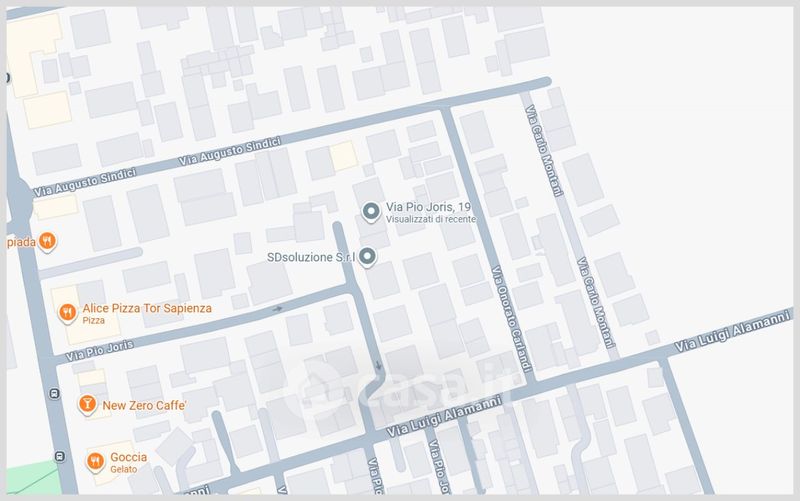Click the piada restaurant marker icon
Image resolution: width=800 pixels, height=501 pixels.
click(48, 241)
